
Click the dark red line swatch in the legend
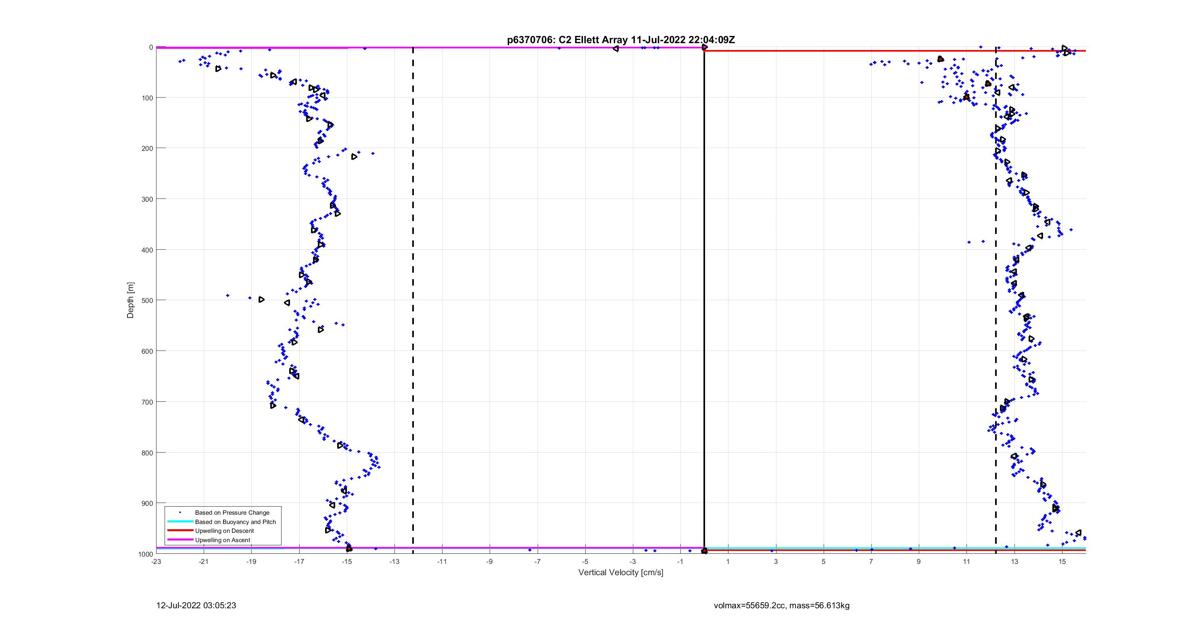[180, 531]
